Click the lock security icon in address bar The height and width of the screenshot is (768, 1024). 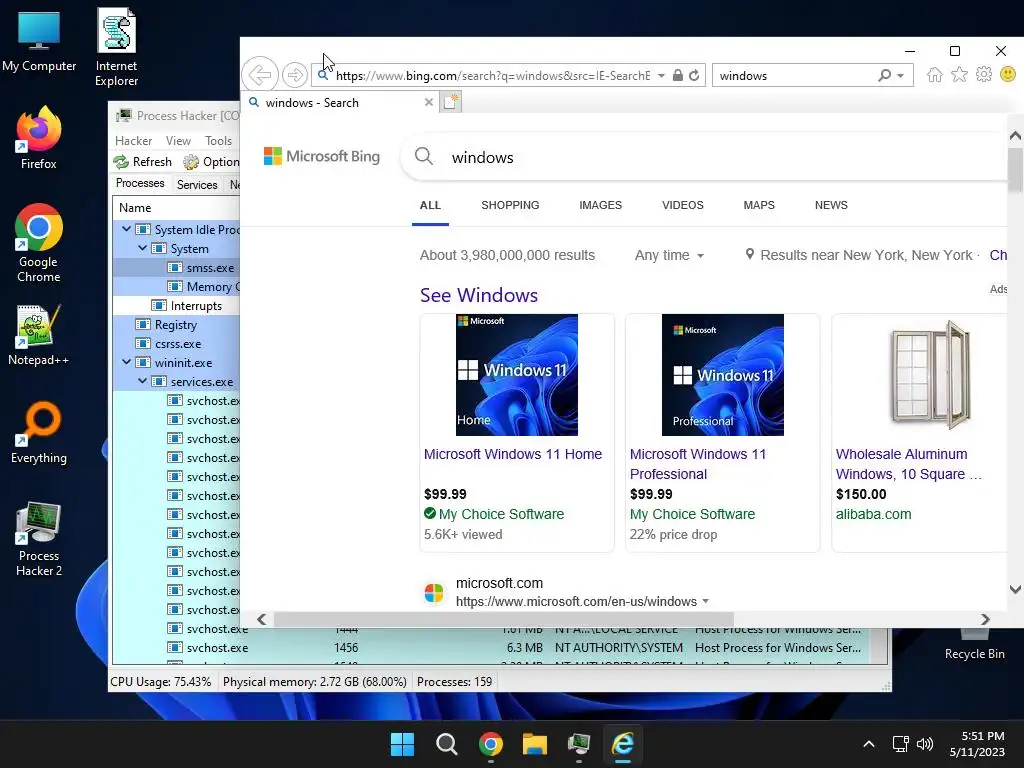[678, 76]
